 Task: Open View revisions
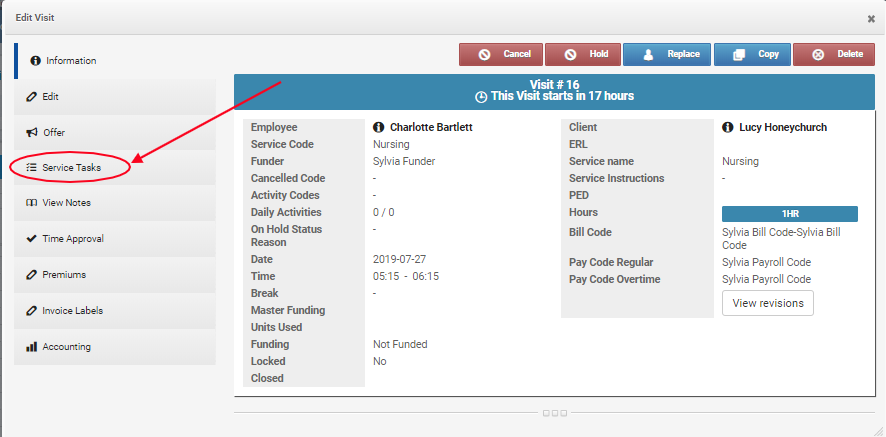[767, 303]
